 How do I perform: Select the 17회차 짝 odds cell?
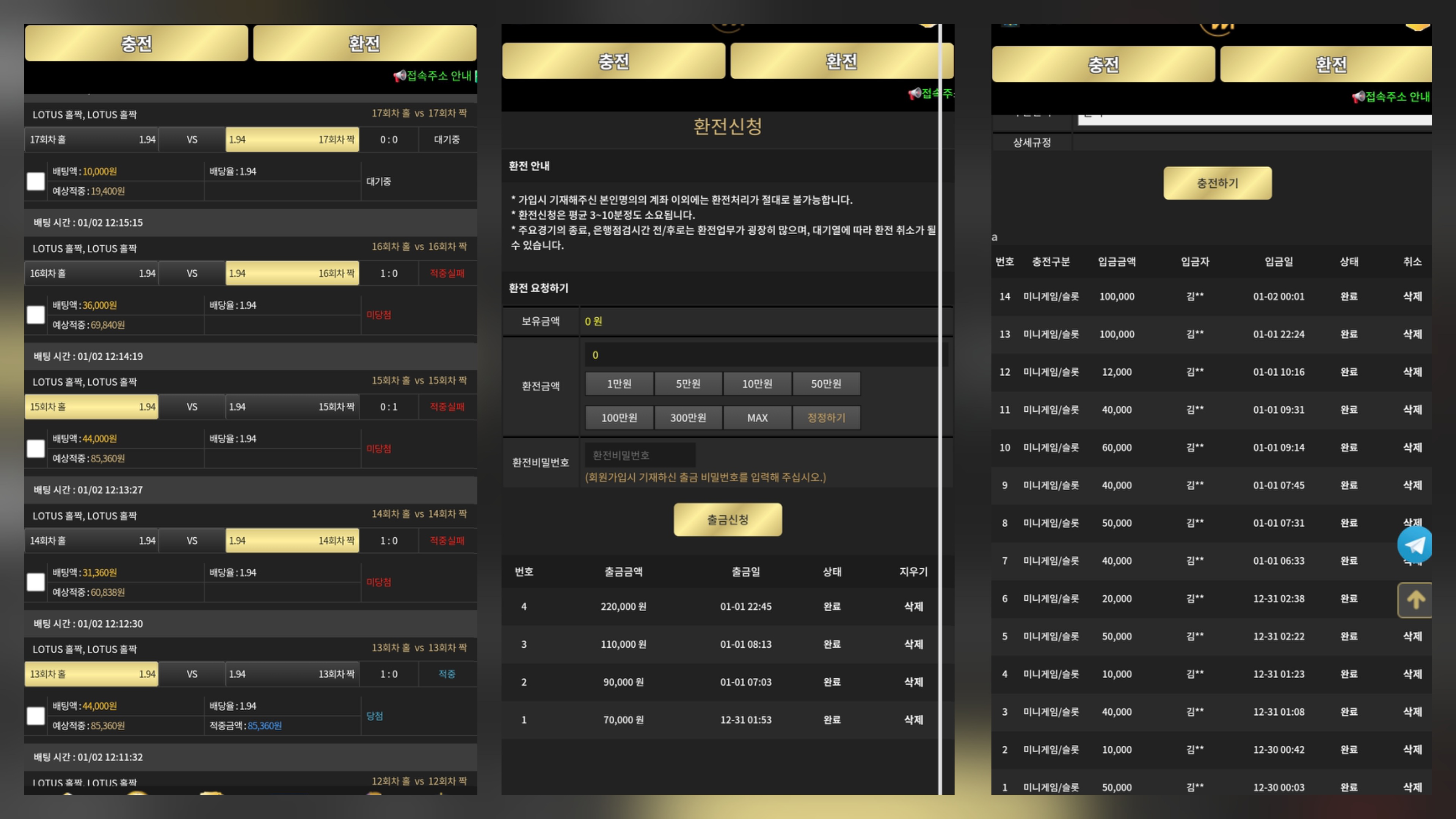[x=292, y=140]
